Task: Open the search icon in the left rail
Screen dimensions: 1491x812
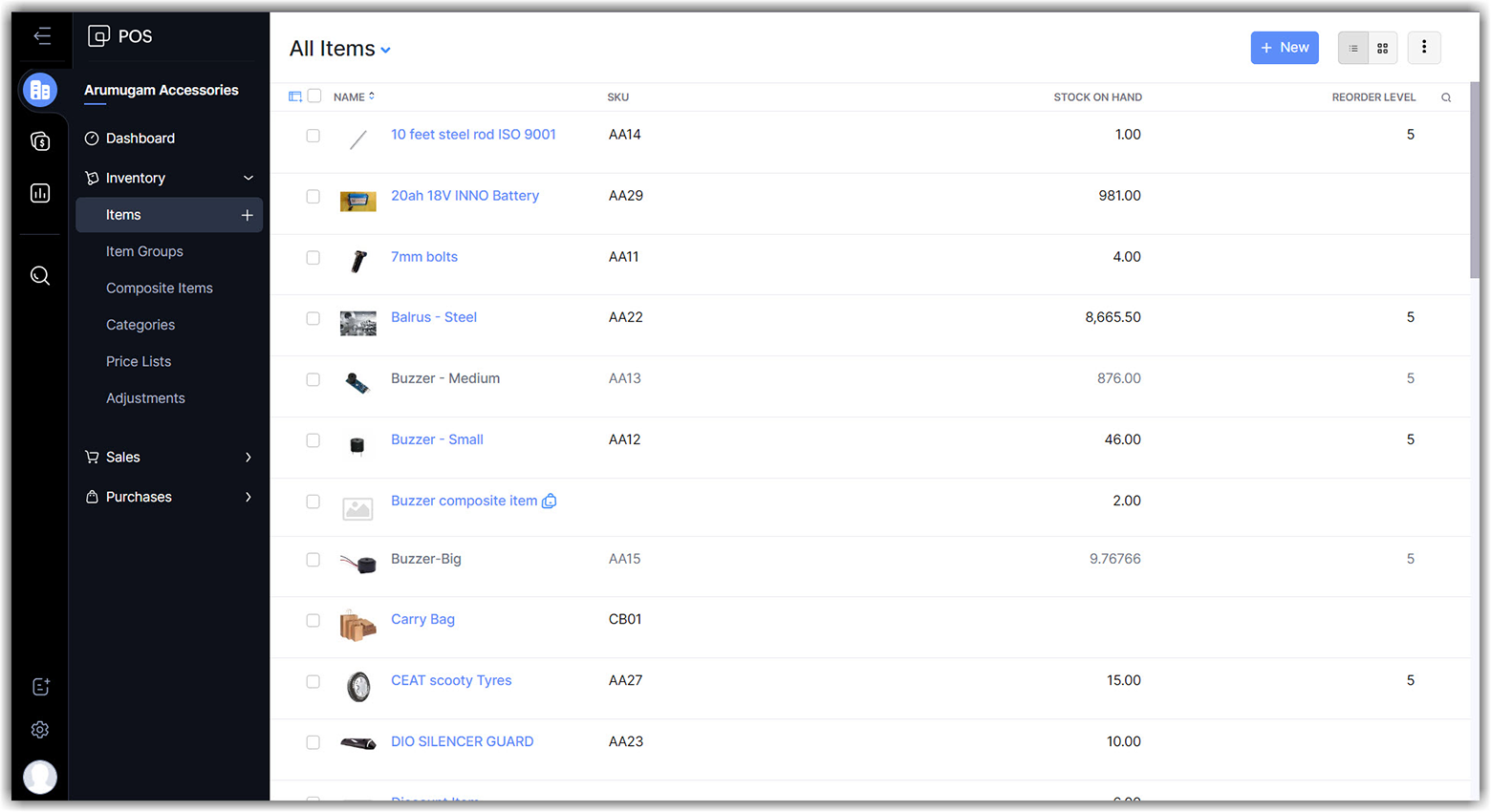Action: 40,276
